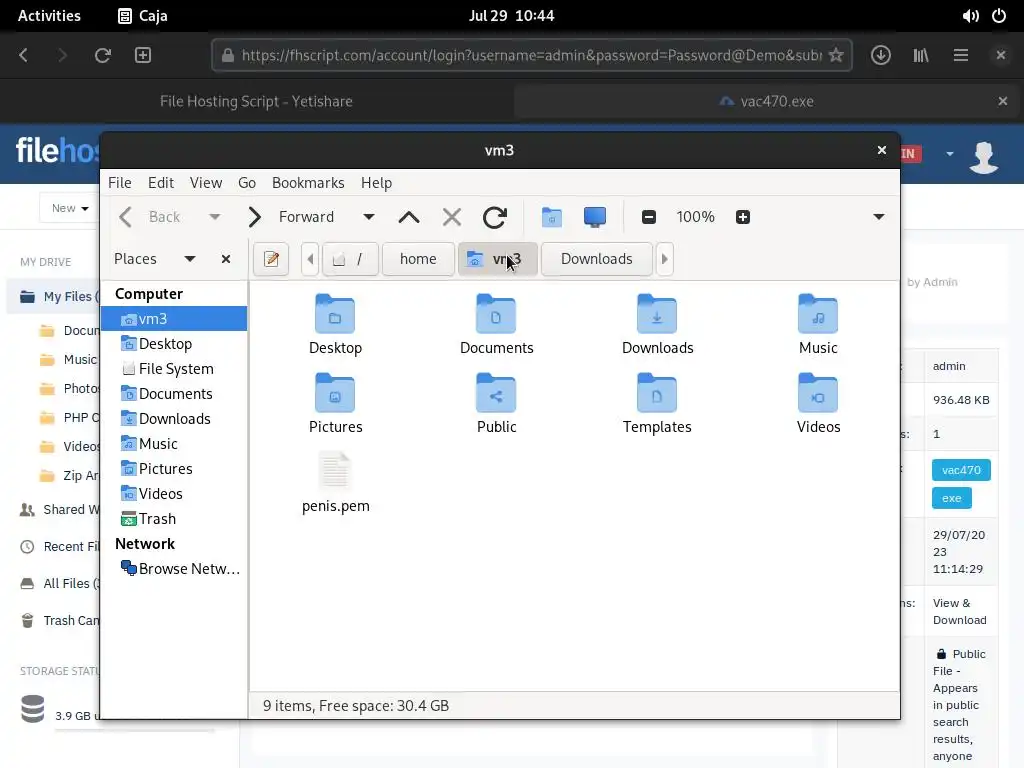Open the power menu icon
This screenshot has width=1024, height=768.
tap(999, 16)
